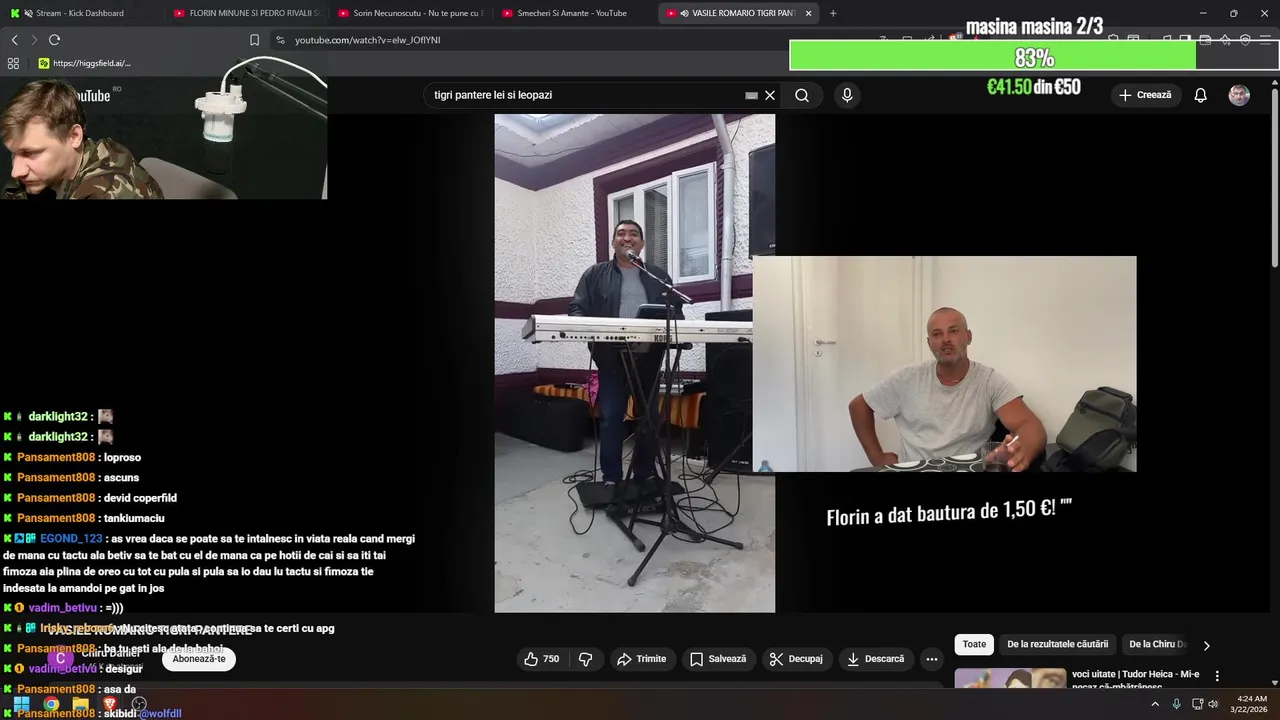
Task: Open the volume tray icon
Action: (1213, 704)
